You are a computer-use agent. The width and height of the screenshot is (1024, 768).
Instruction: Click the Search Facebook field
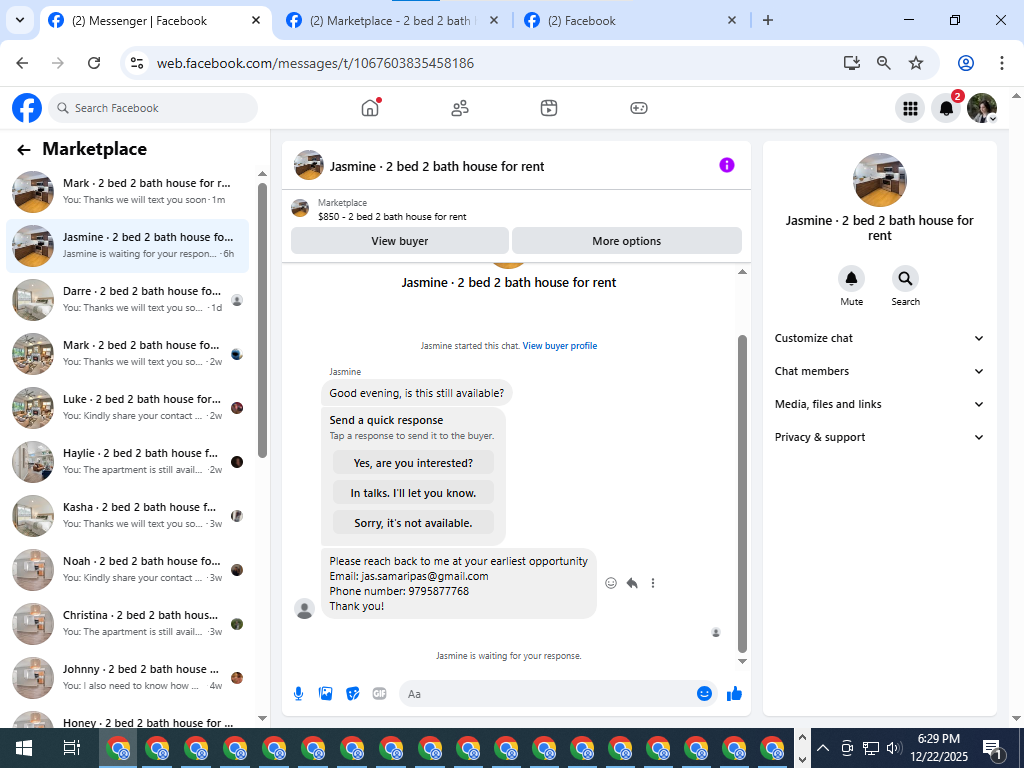pyautogui.click(x=153, y=108)
